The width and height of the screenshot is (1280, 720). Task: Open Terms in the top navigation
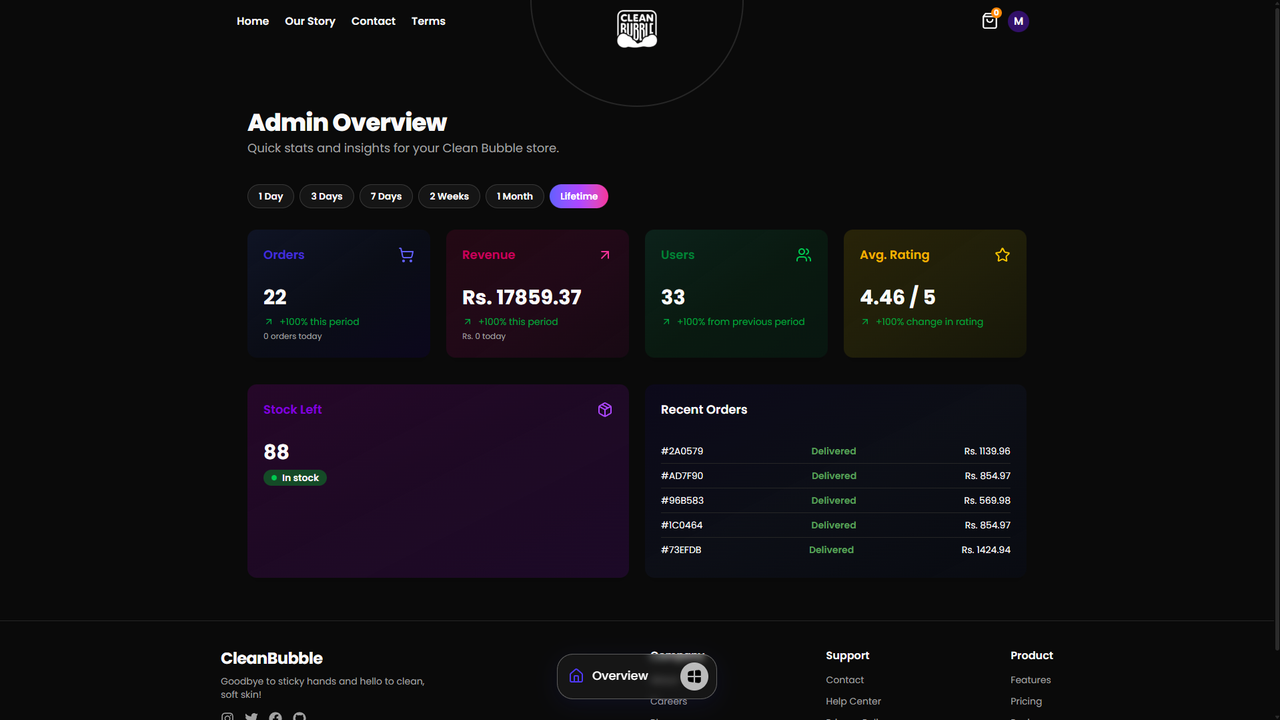tap(428, 21)
